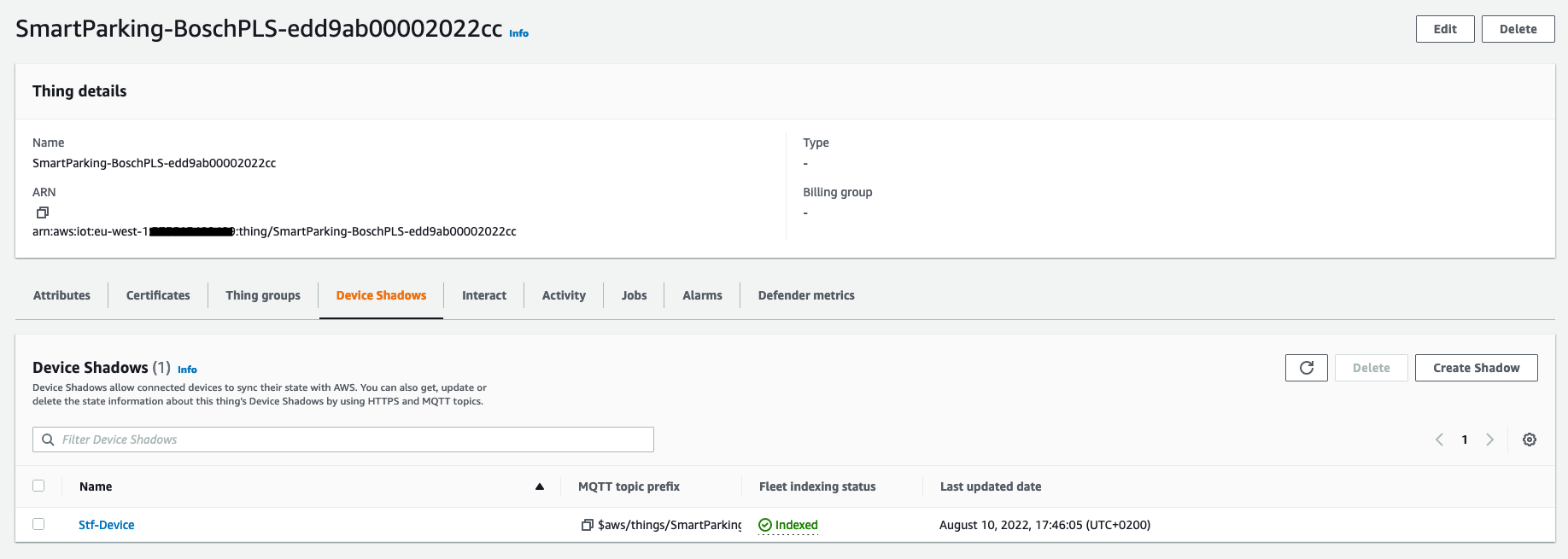1568x559 pixels.
Task: Open the Attributes tab
Action: coord(61,295)
